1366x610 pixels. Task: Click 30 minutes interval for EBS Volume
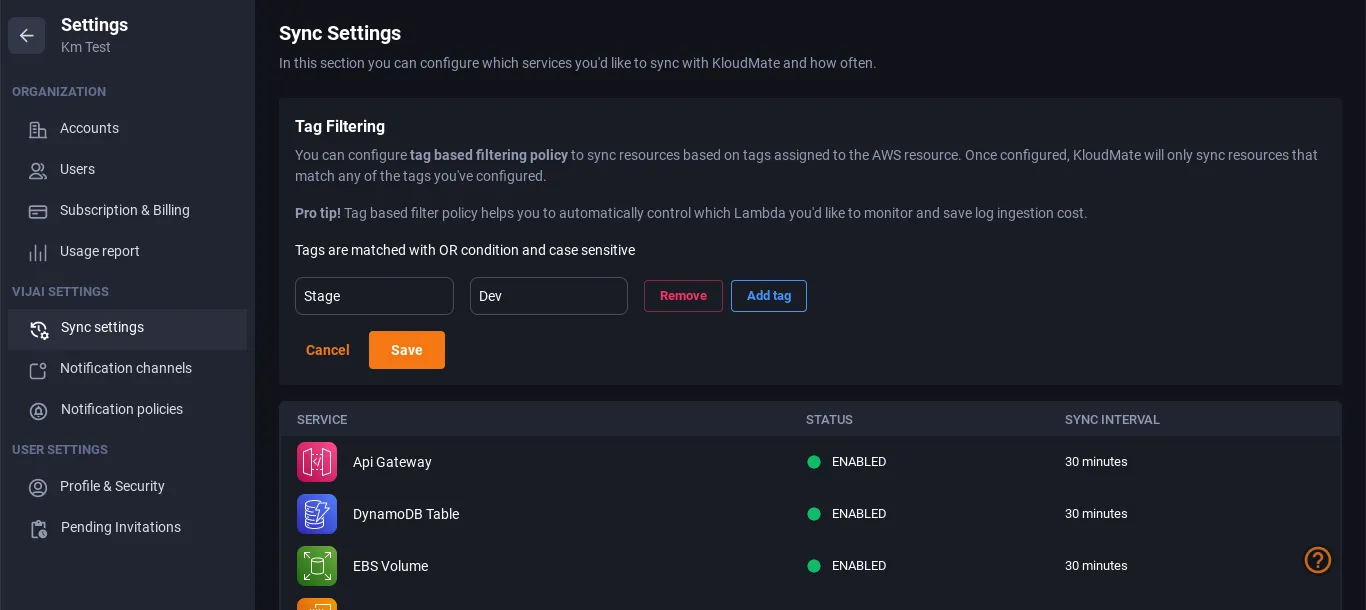pyautogui.click(x=1096, y=566)
